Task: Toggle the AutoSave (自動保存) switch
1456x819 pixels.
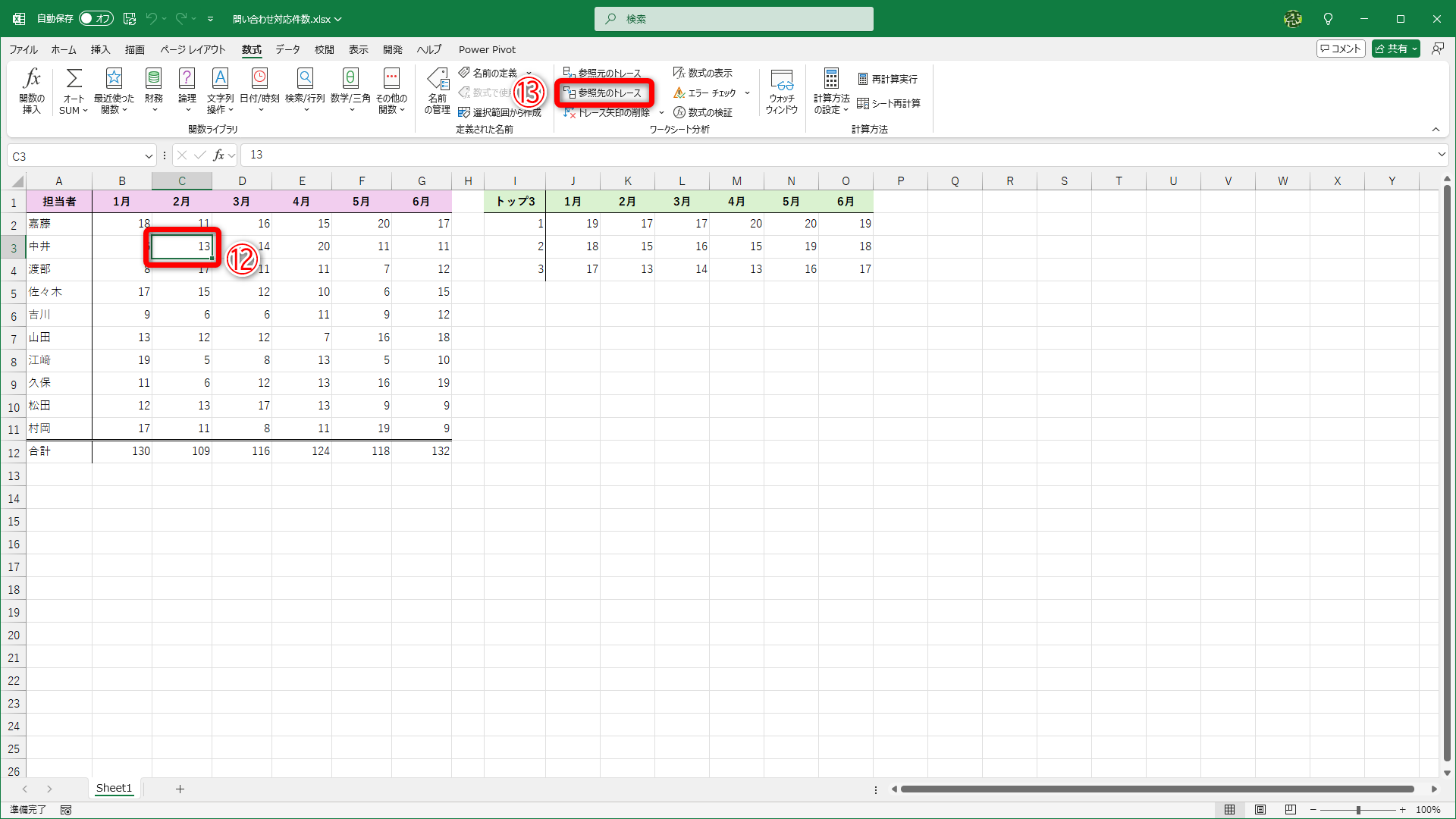Action: pos(96,18)
